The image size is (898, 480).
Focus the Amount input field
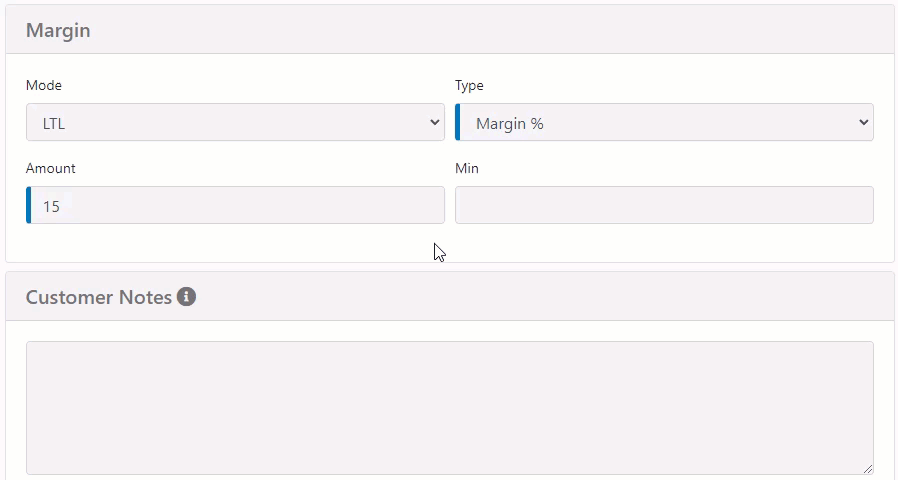point(235,205)
